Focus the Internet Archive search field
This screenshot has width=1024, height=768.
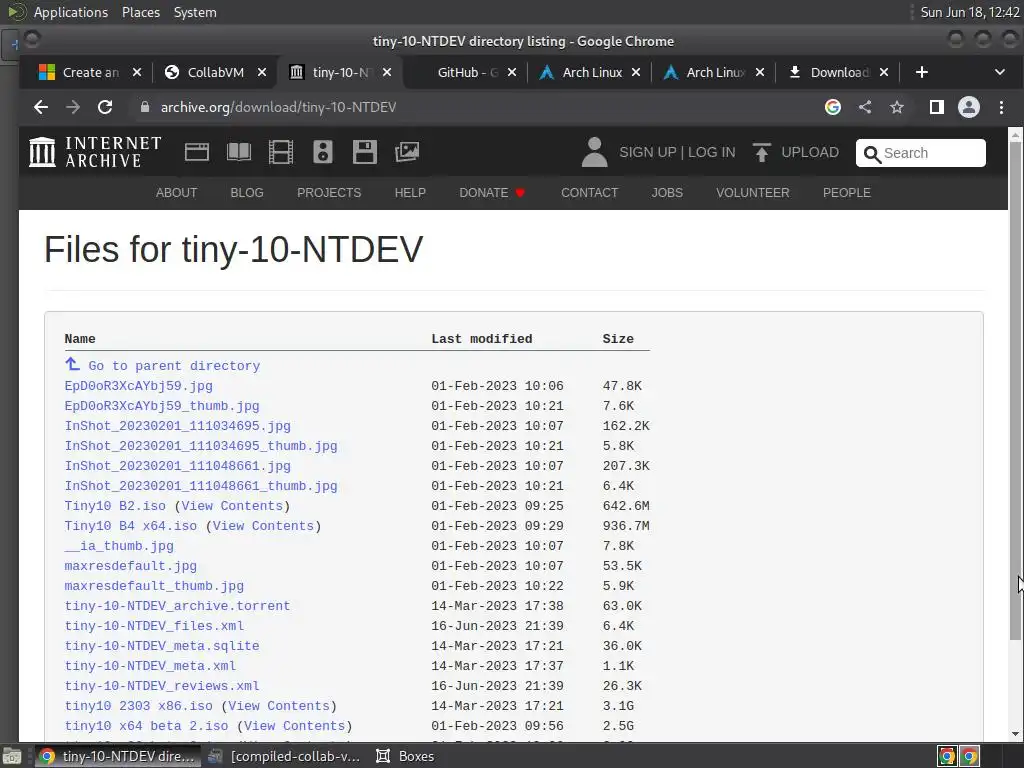coord(921,153)
